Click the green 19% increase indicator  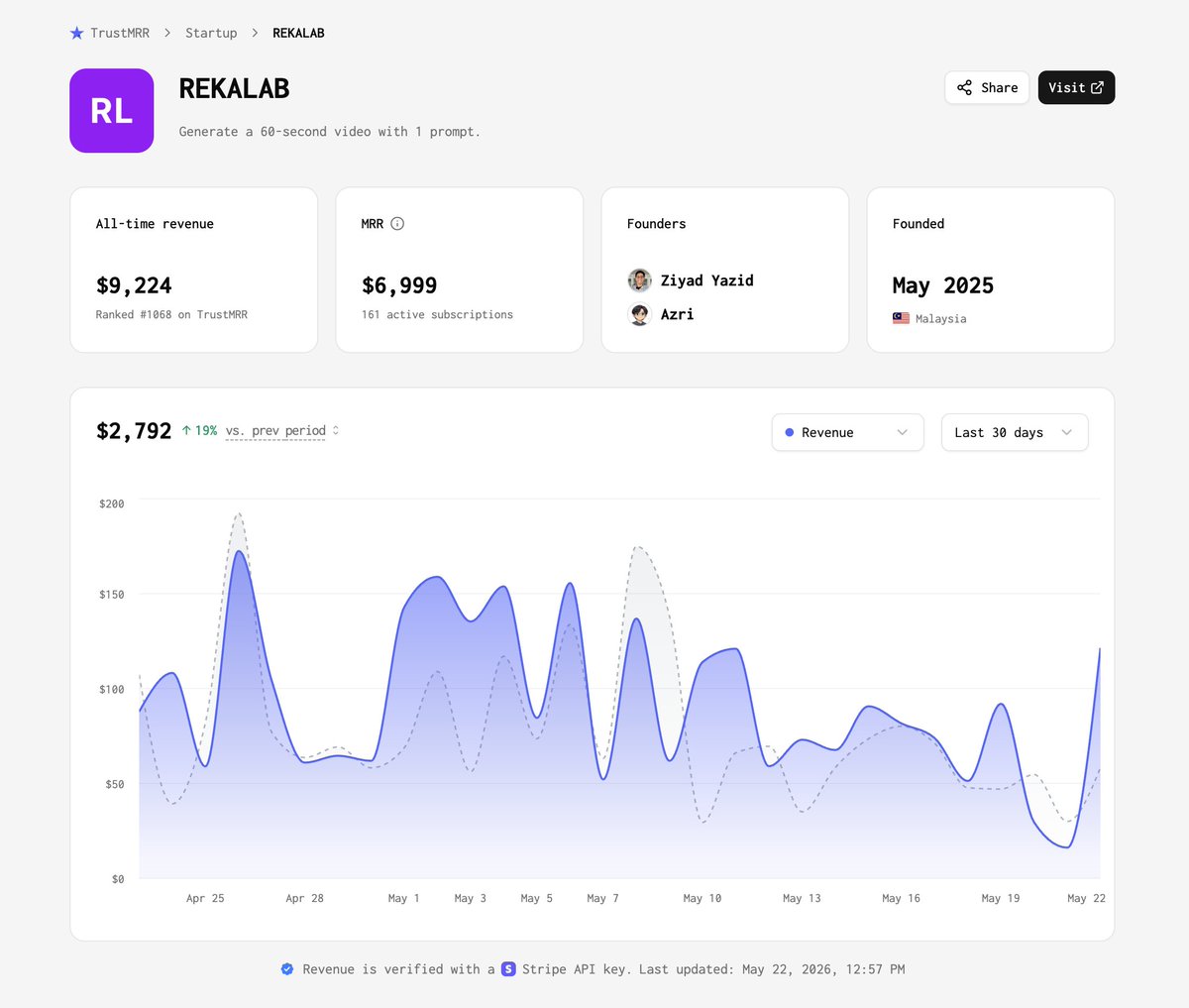199,430
